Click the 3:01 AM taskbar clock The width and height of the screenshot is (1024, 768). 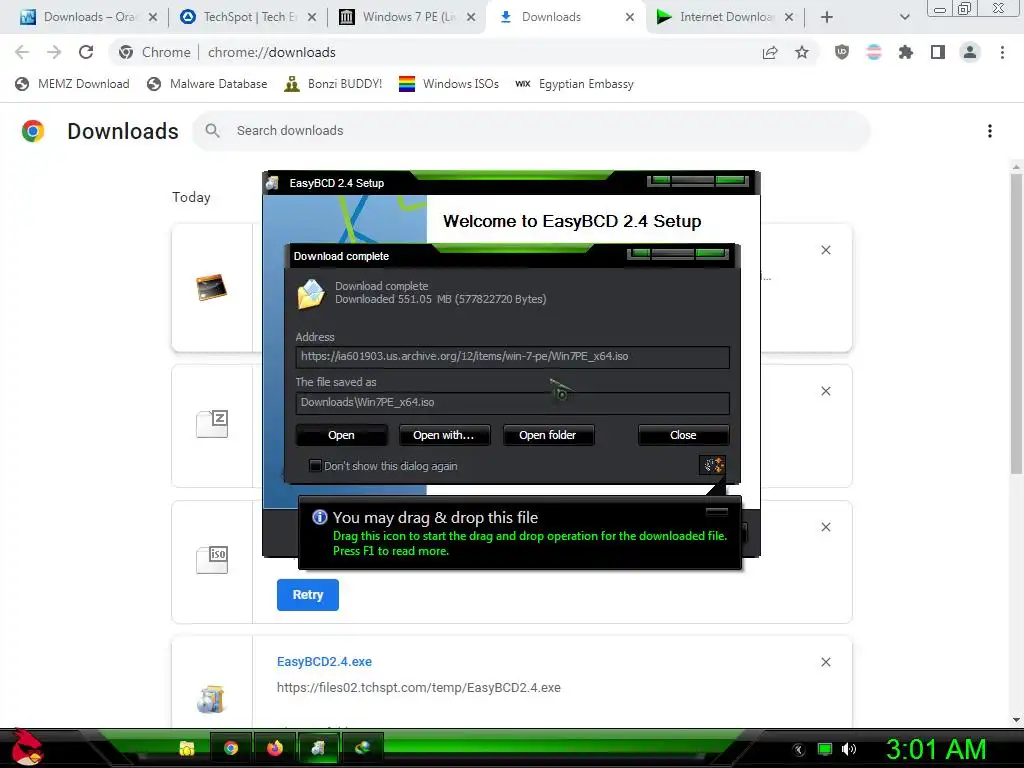point(936,749)
